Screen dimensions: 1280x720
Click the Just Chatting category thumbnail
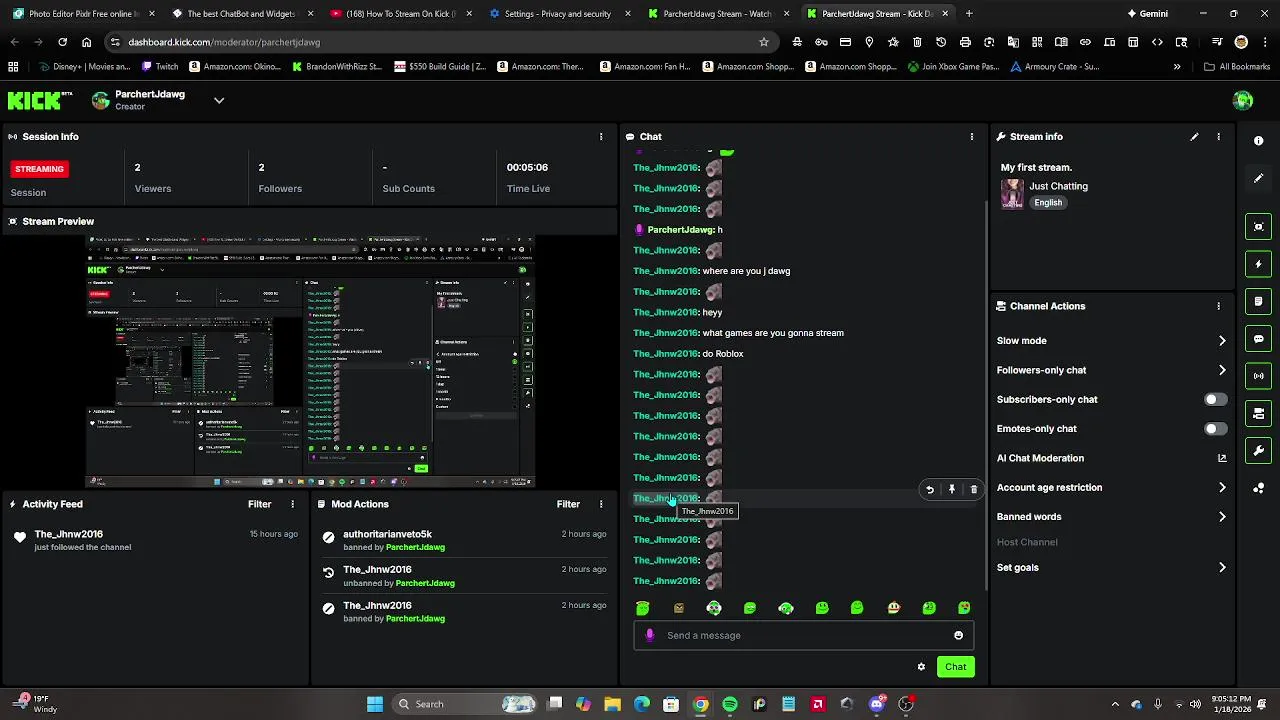pyautogui.click(x=1012, y=194)
